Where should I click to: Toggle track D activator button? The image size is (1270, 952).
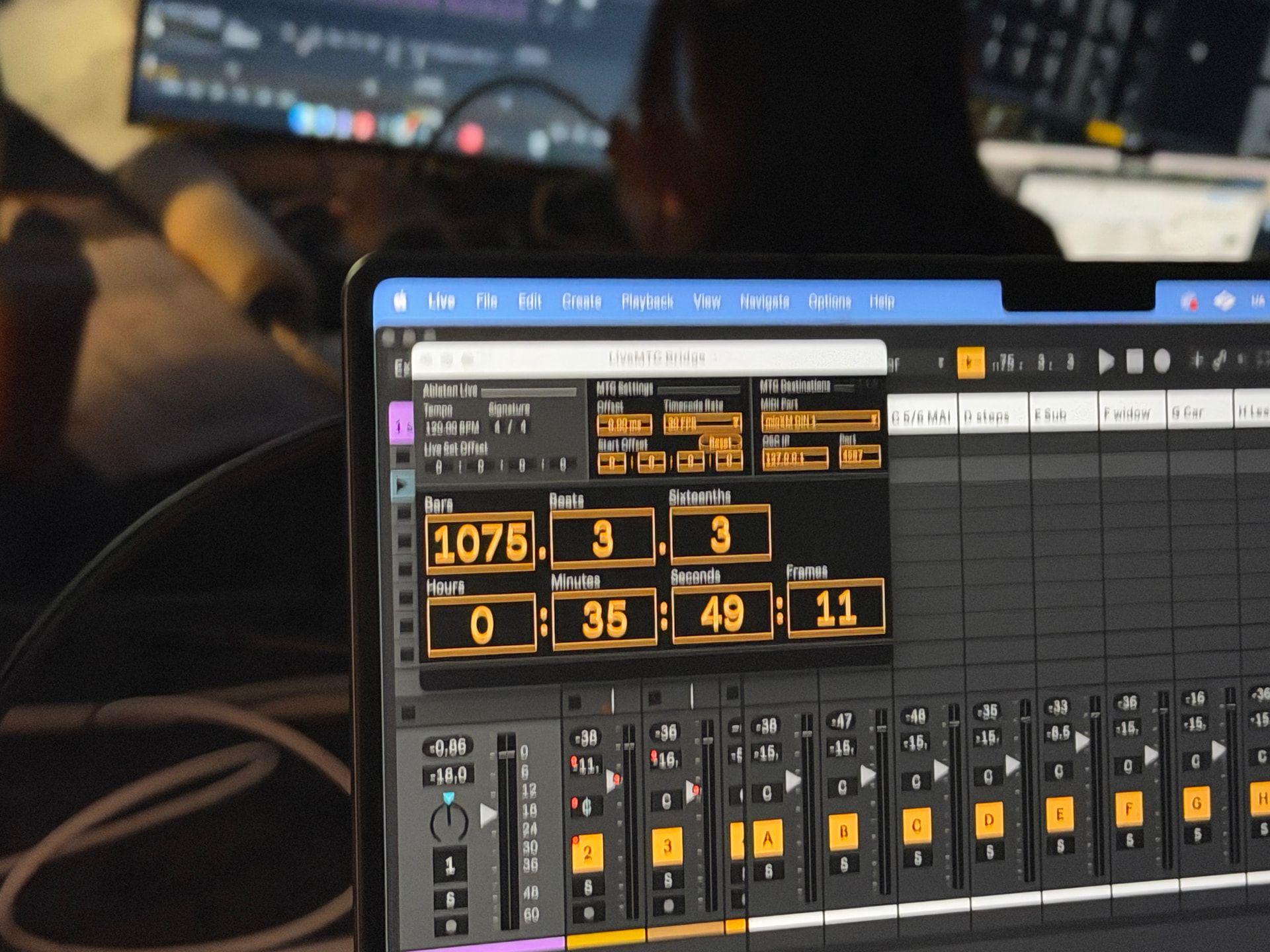point(989,820)
